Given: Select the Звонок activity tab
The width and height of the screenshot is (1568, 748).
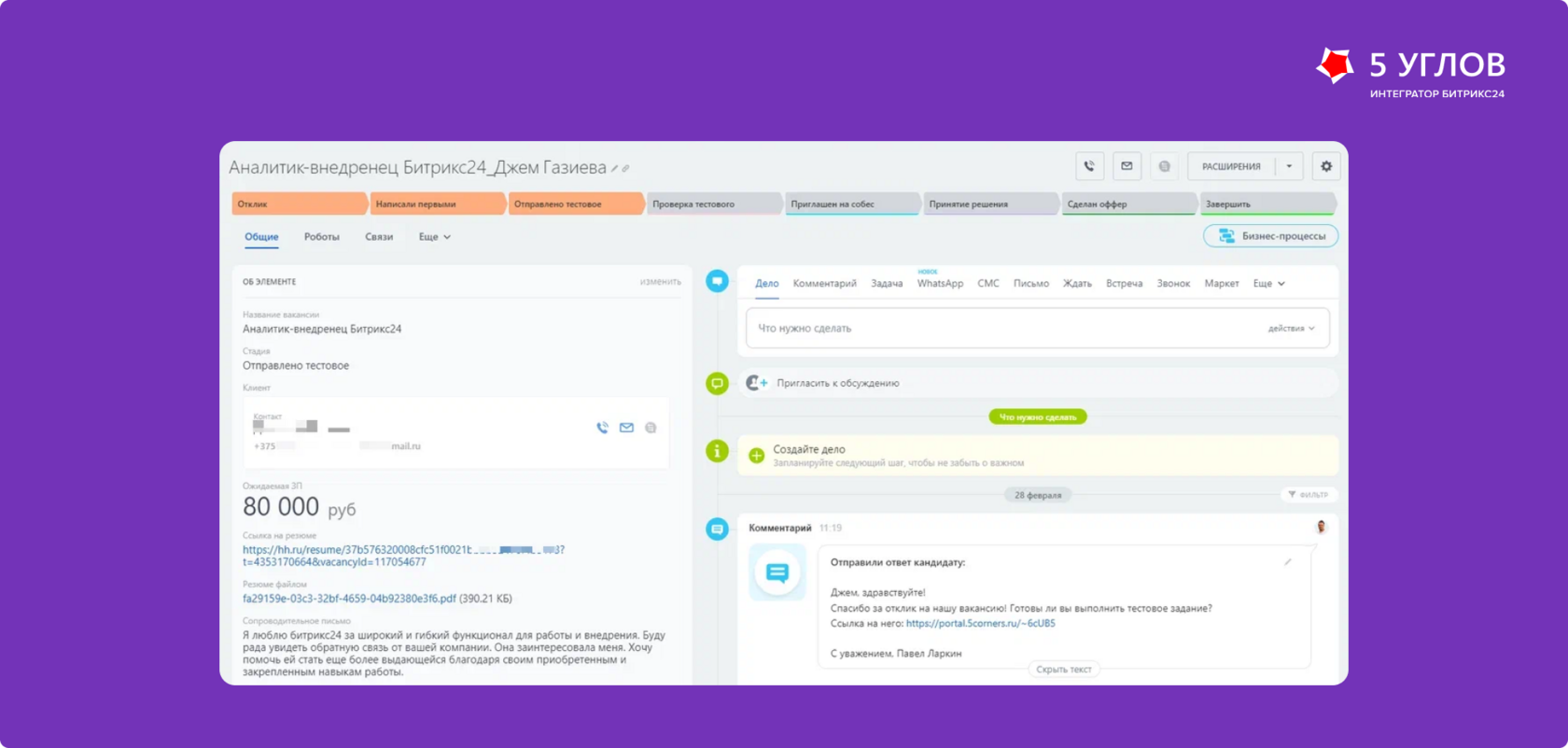Looking at the screenshot, I should click(1173, 284).
